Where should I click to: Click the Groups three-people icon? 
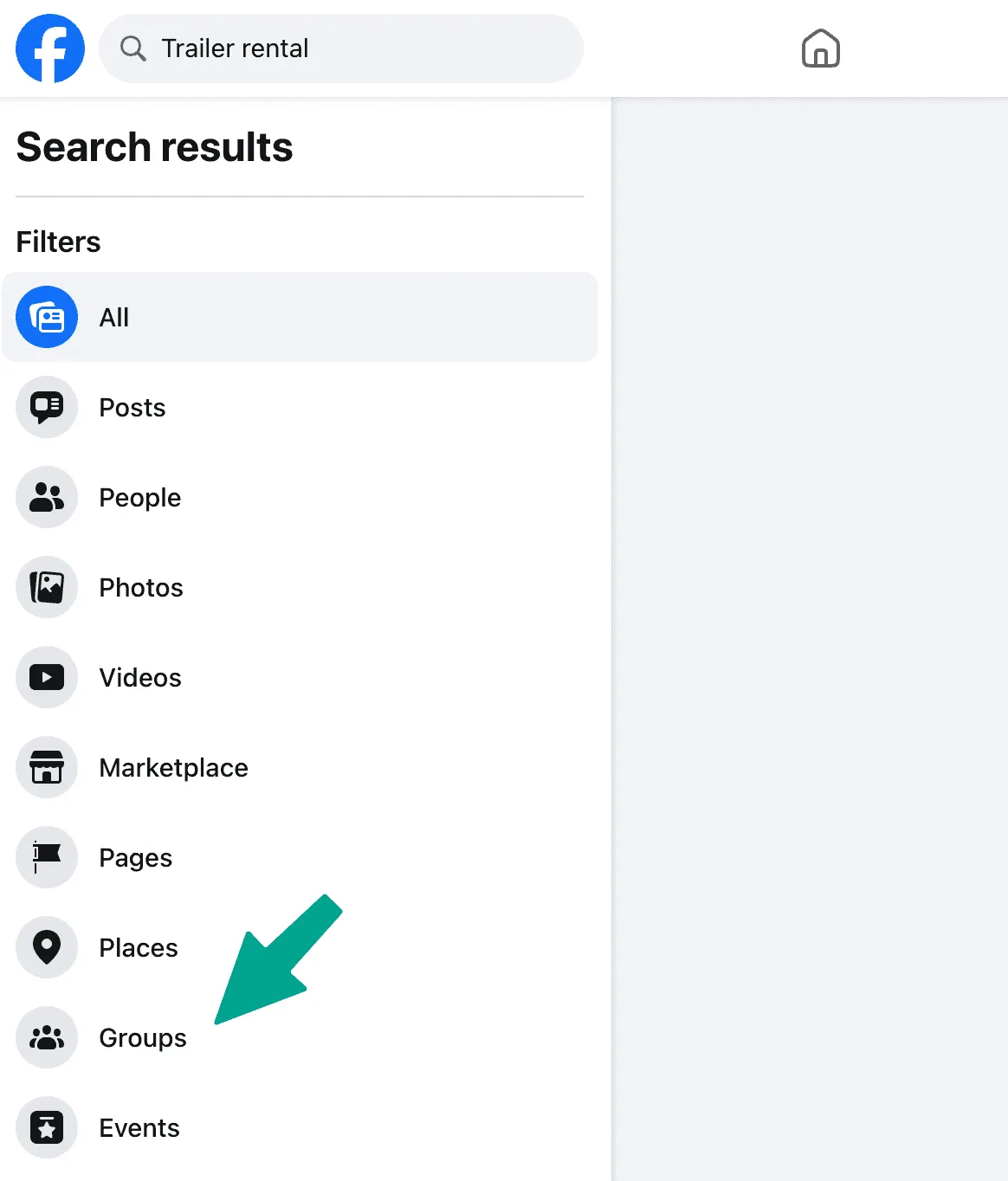(47, 1038)
